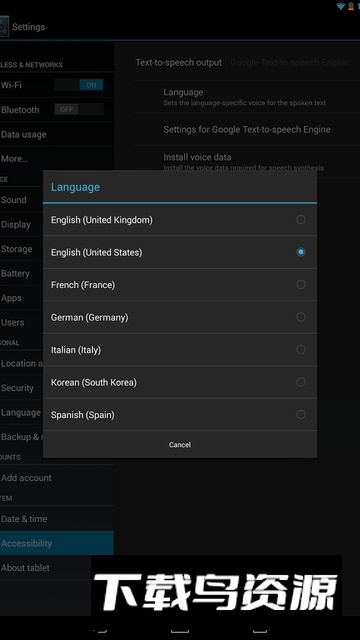Open Storage settings
This screenshot has width=360, height=640.
(x=22, y=249)
